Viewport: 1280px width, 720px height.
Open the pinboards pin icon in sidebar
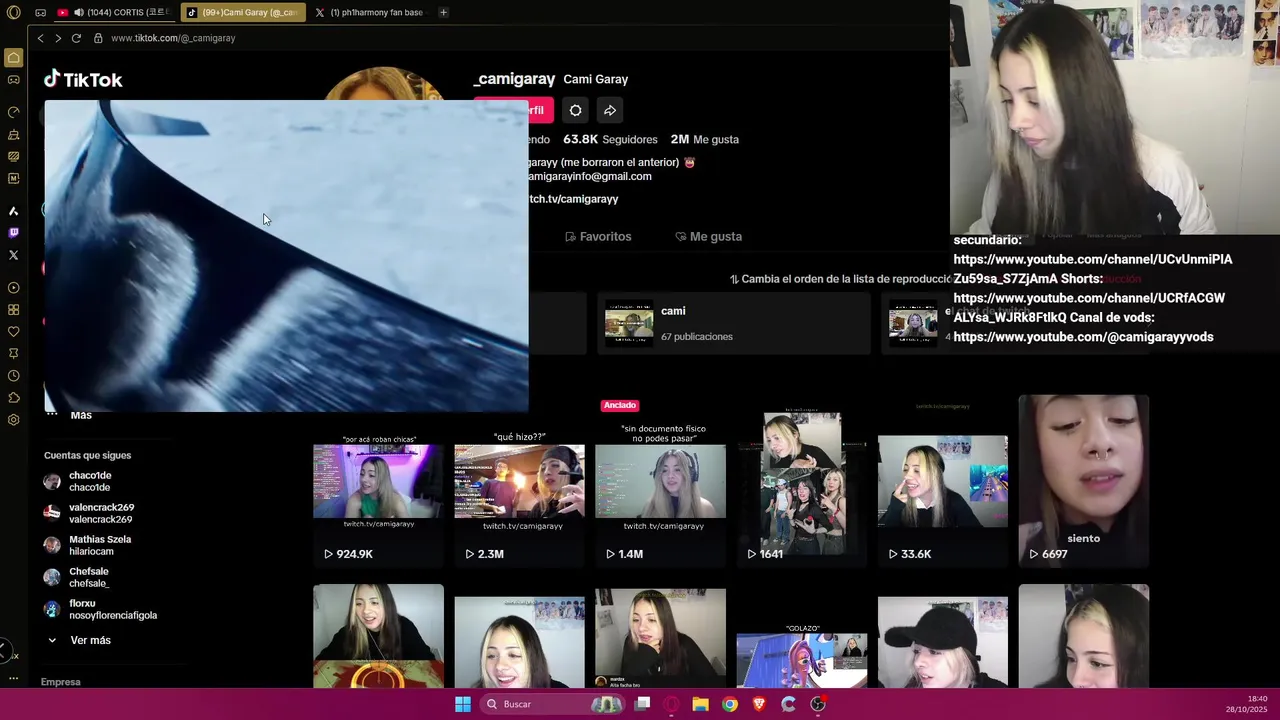(13, 354)
